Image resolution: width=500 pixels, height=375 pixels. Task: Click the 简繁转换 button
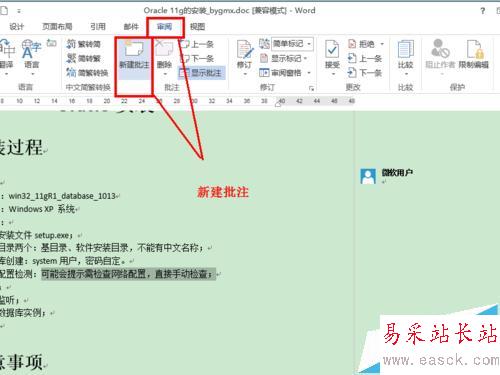click(87, 73)
